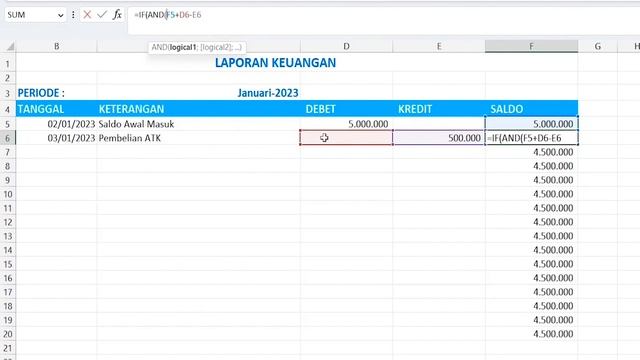The image size is (640, 360).
Task: Select row 6 header
Action: 8,138
